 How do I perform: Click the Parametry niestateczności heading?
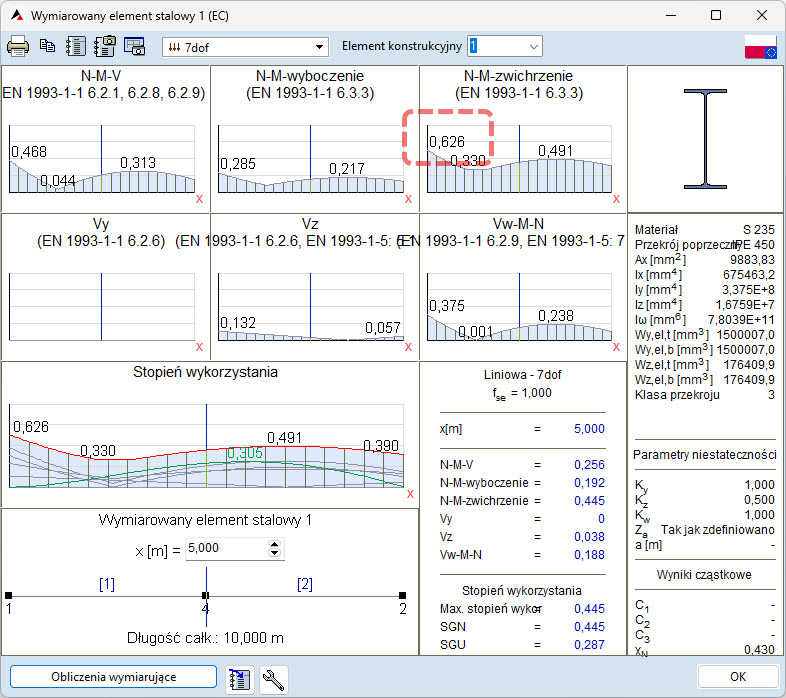pos(704,455)
